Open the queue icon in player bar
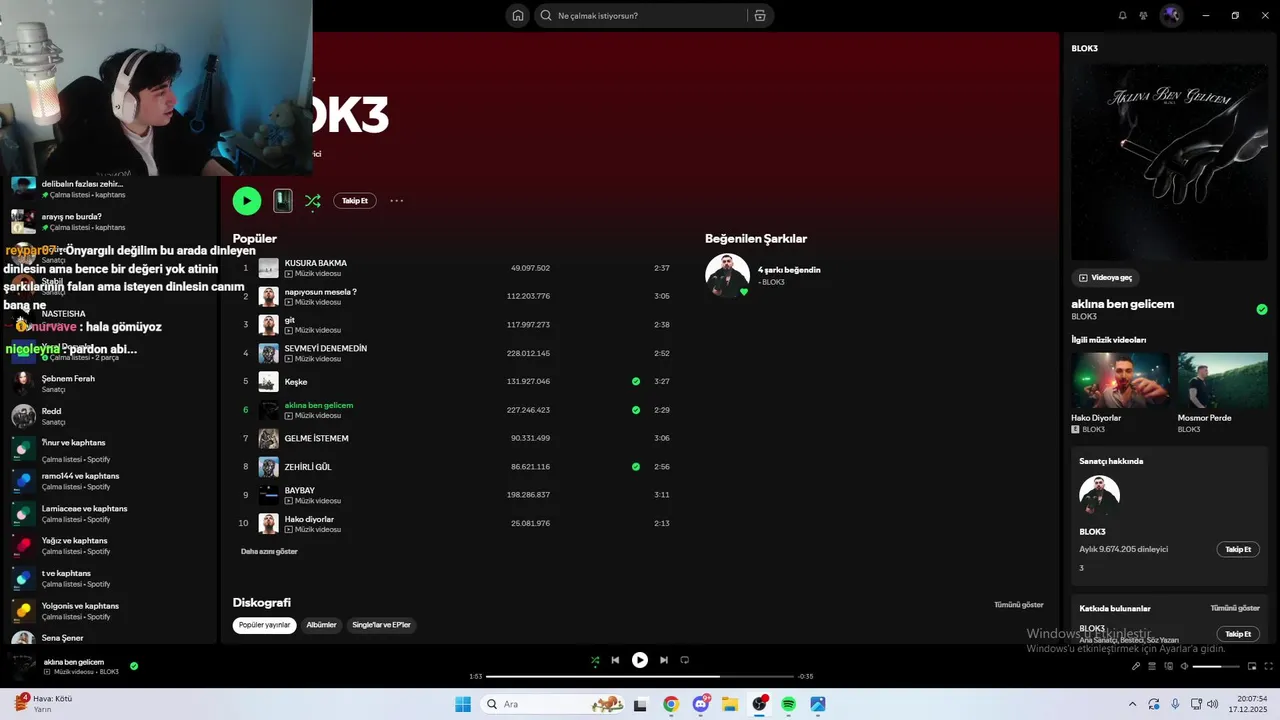Viewport: 1280px width, 720px height. 1152,666
